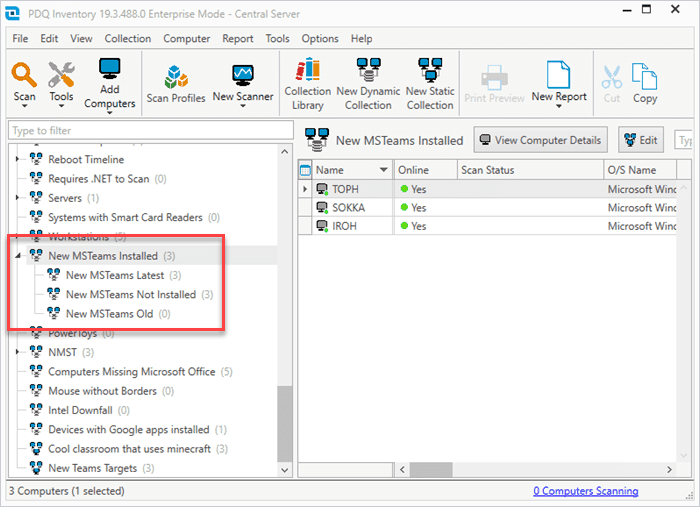
Task: Click the horizontal scrollbar thumb in grid
Action: coord(431,469)
